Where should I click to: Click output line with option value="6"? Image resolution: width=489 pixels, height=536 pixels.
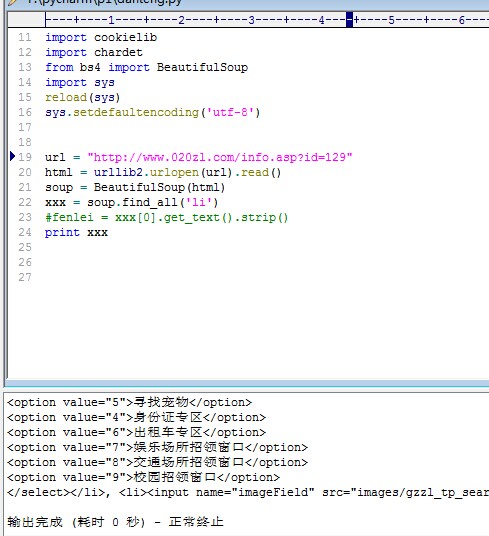tap(136, 432)
